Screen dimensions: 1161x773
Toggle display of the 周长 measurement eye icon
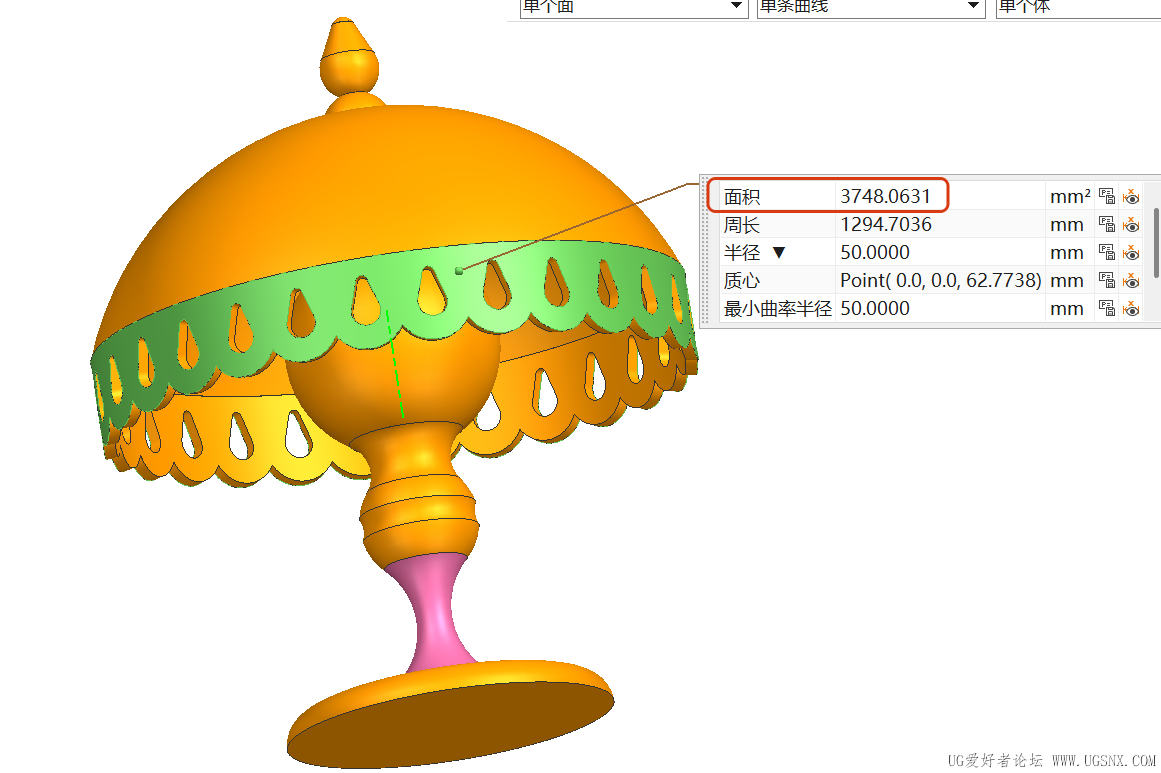1131,225
